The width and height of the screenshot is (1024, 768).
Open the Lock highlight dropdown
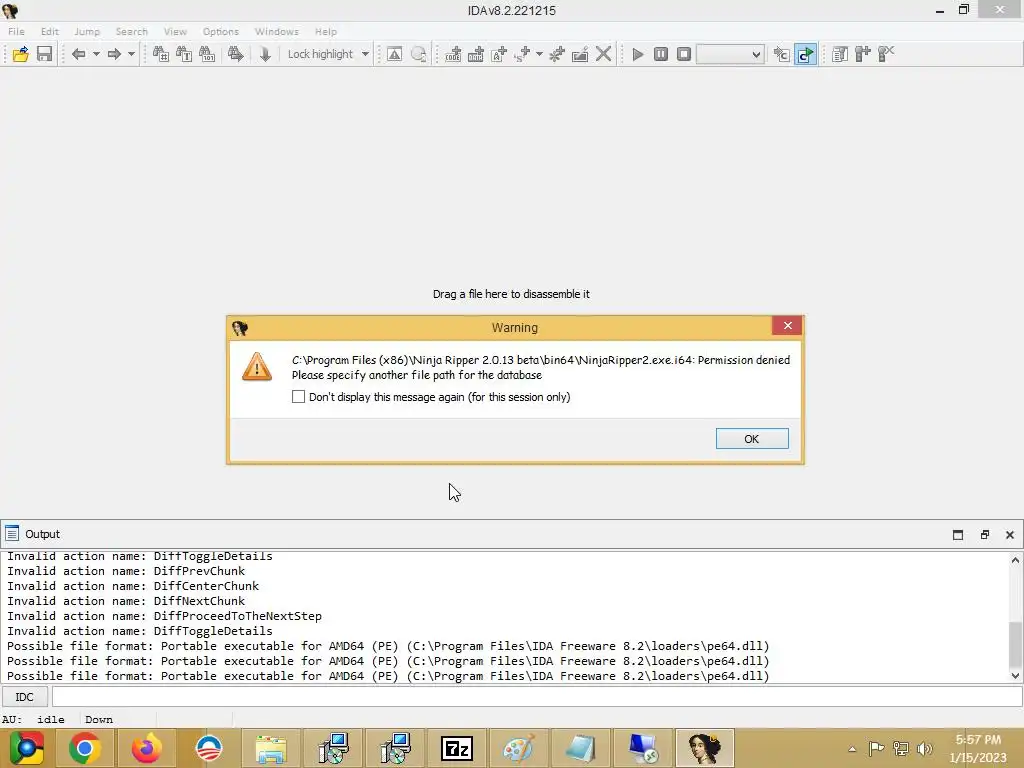[x=365, y=54]
